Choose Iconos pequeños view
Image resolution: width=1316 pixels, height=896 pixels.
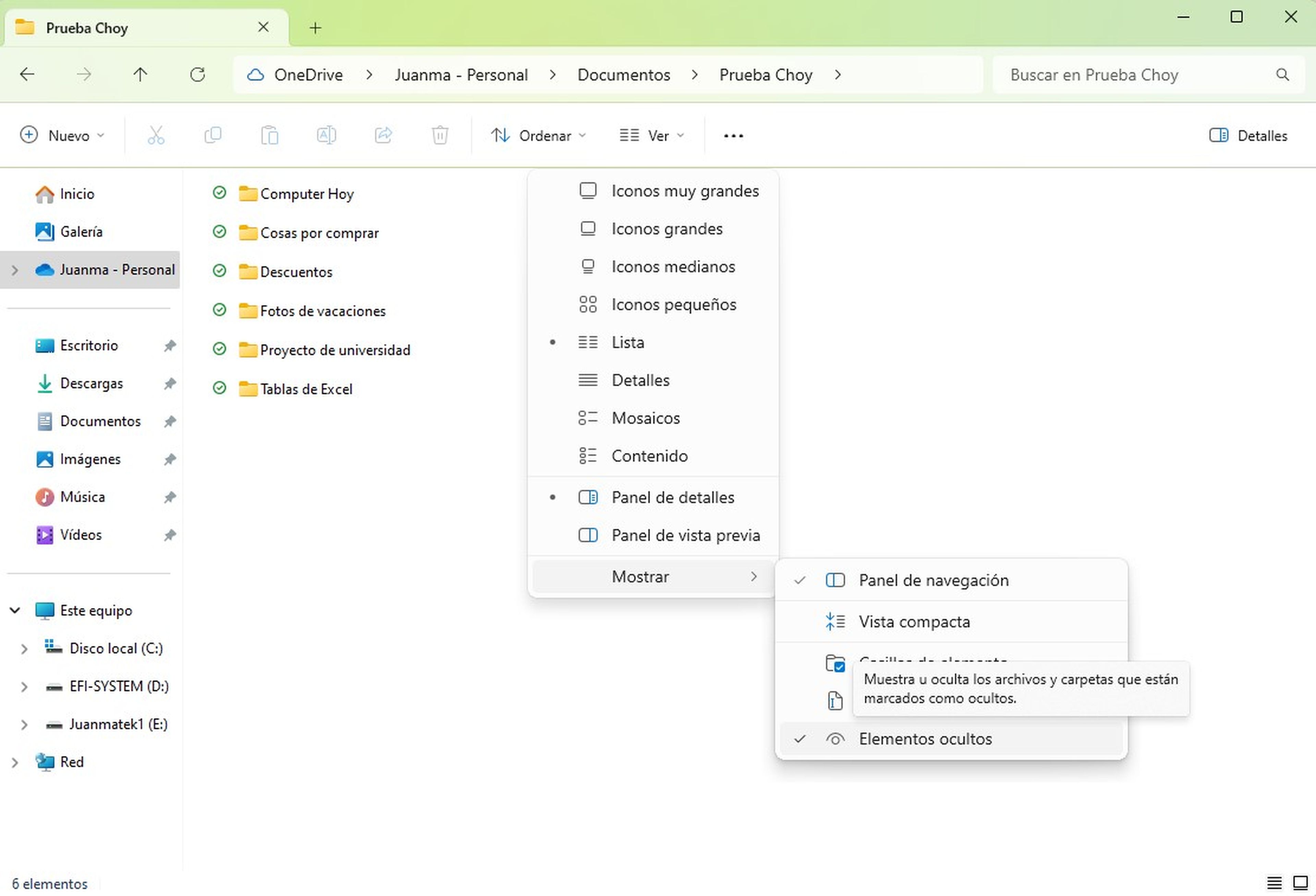point(653,305)
